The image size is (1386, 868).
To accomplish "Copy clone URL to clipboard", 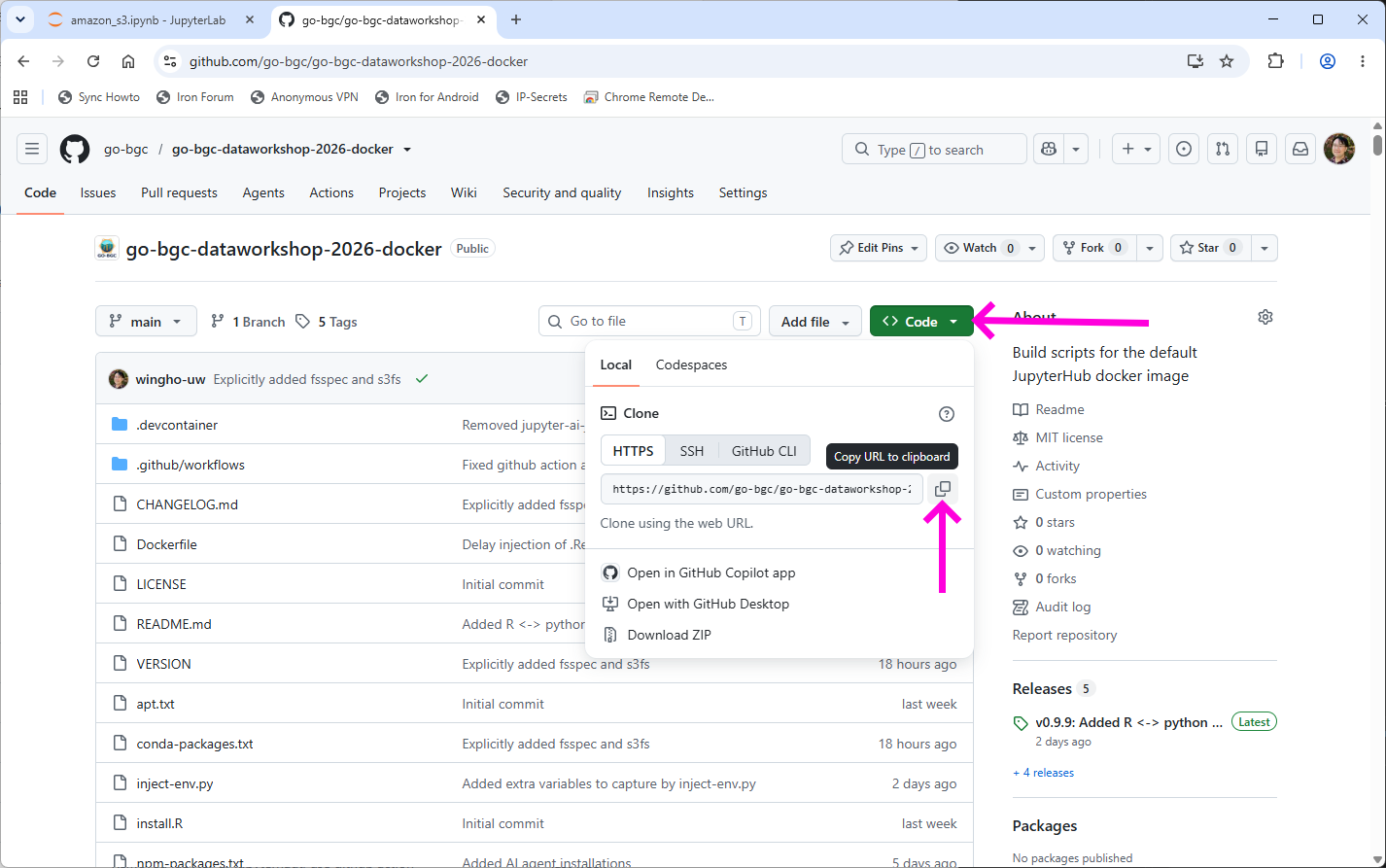I will click(x=942, y=489).
